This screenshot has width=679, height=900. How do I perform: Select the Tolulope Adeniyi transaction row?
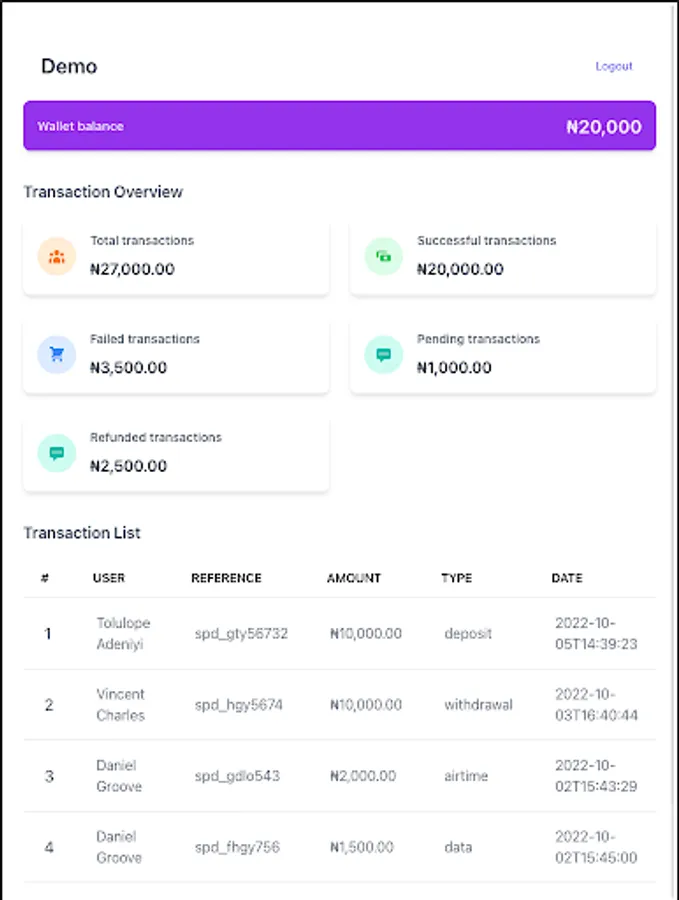(x=339, y=634)
